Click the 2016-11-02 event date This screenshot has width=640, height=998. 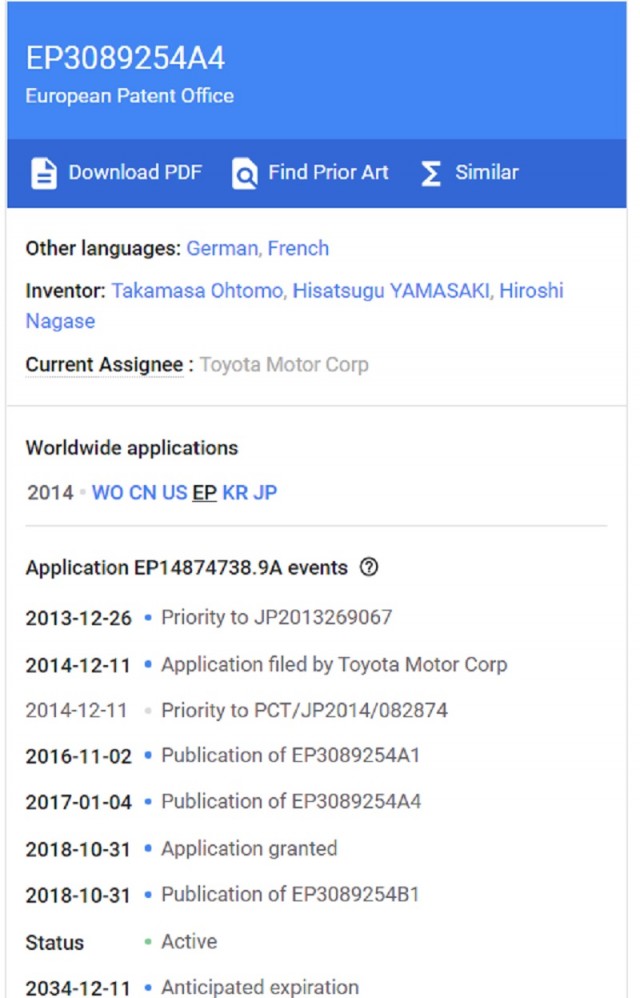click(79, 756)
